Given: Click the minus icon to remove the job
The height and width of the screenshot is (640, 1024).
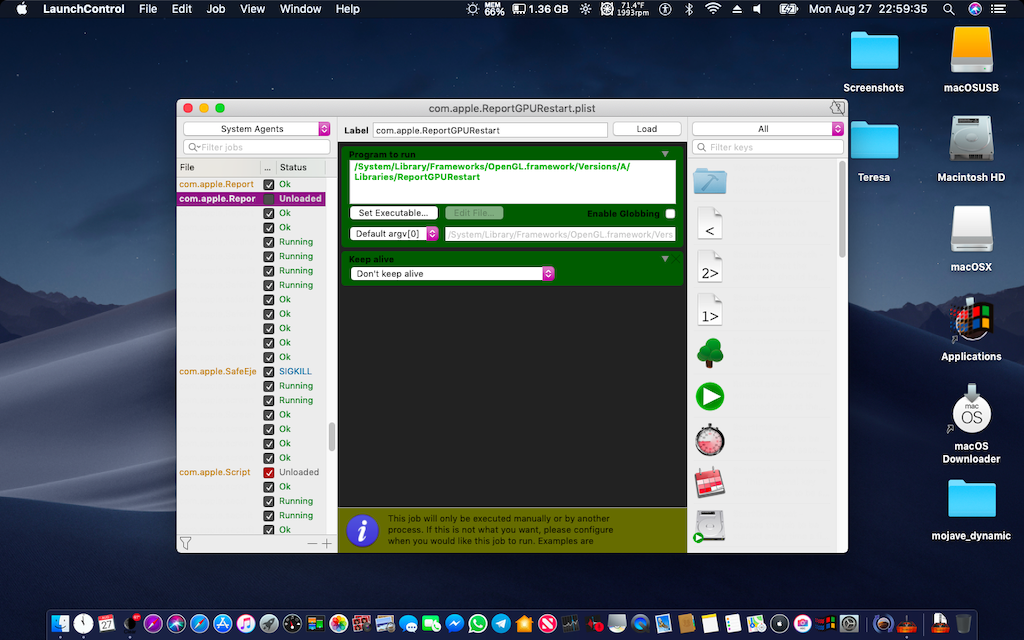Looking at the screenshot, I should [x=312, y=543].
